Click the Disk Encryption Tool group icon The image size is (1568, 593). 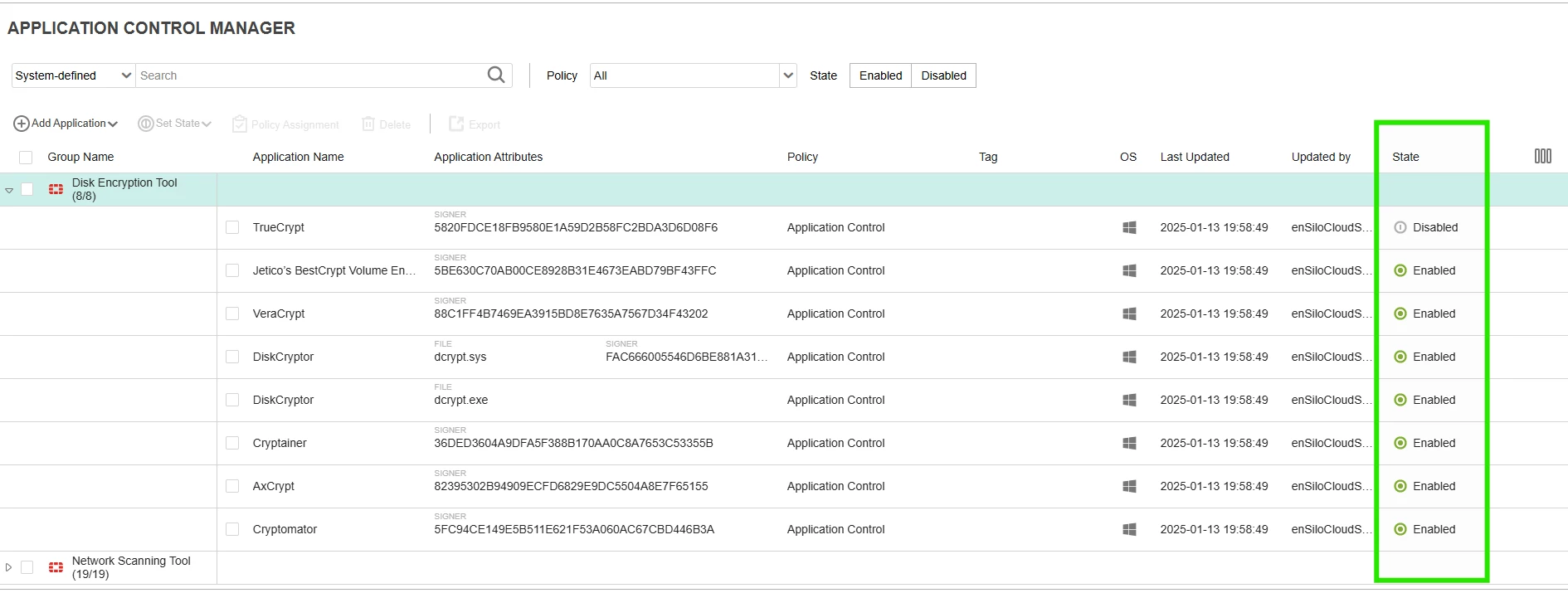pos(56,189)
